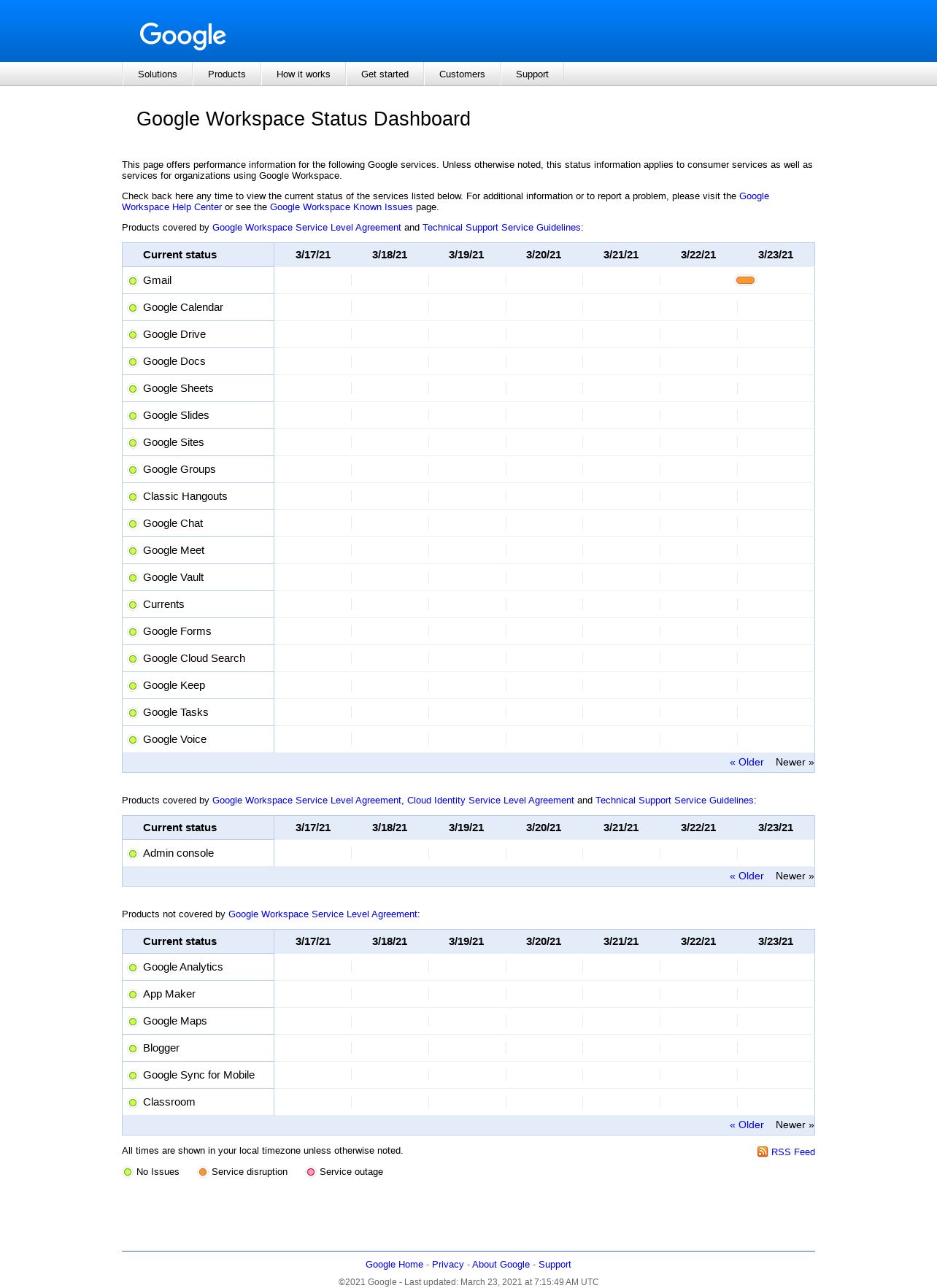The width and height of the screenshot is (937, 1288).
Task: Click the green status icon beside Google Forms
Action: point(133,632)
